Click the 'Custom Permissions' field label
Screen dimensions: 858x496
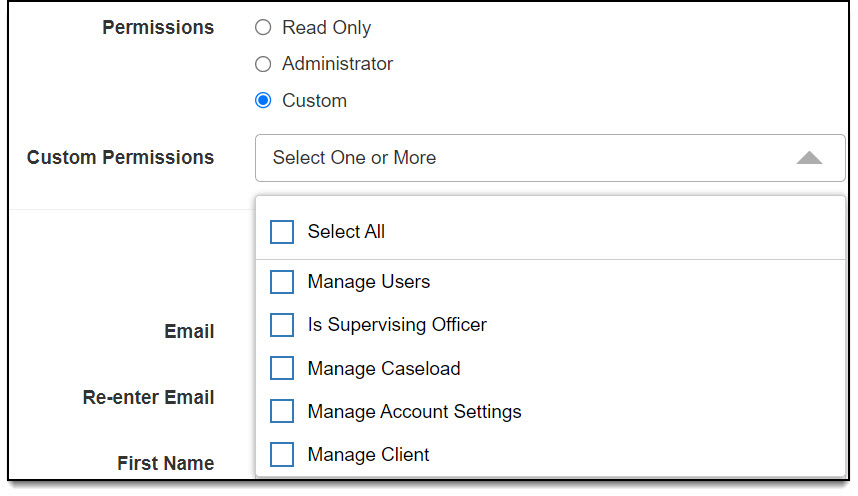pyautogui.click(x=120, y=158)
